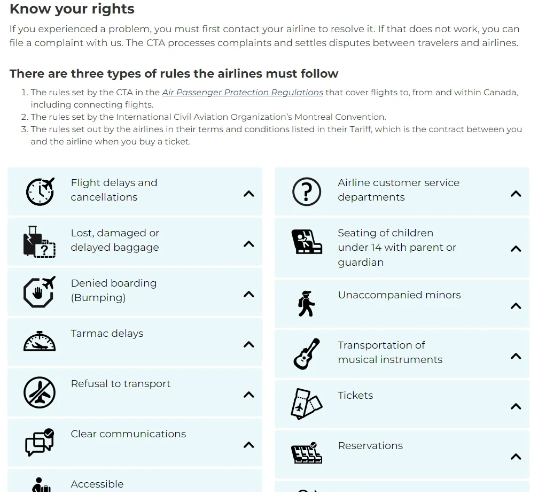Screen dimensions: 540x492
Task: Click the tickets boarding pass icon
Action: (306, 404)
